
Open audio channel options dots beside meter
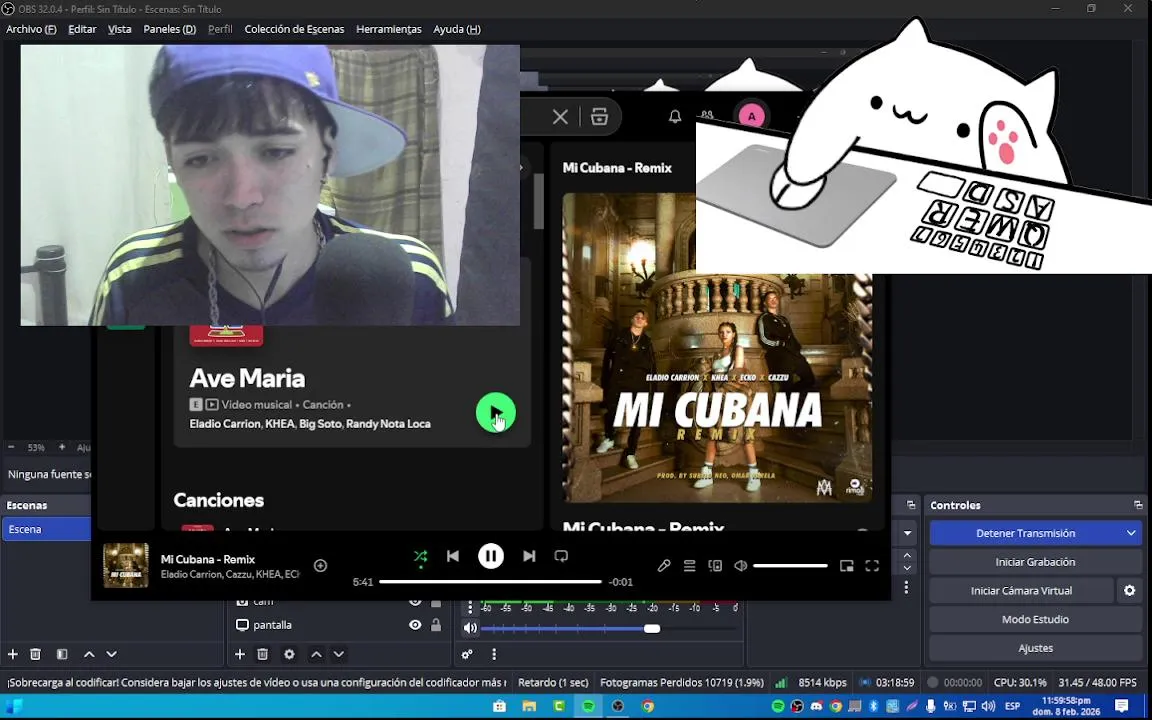471,608
